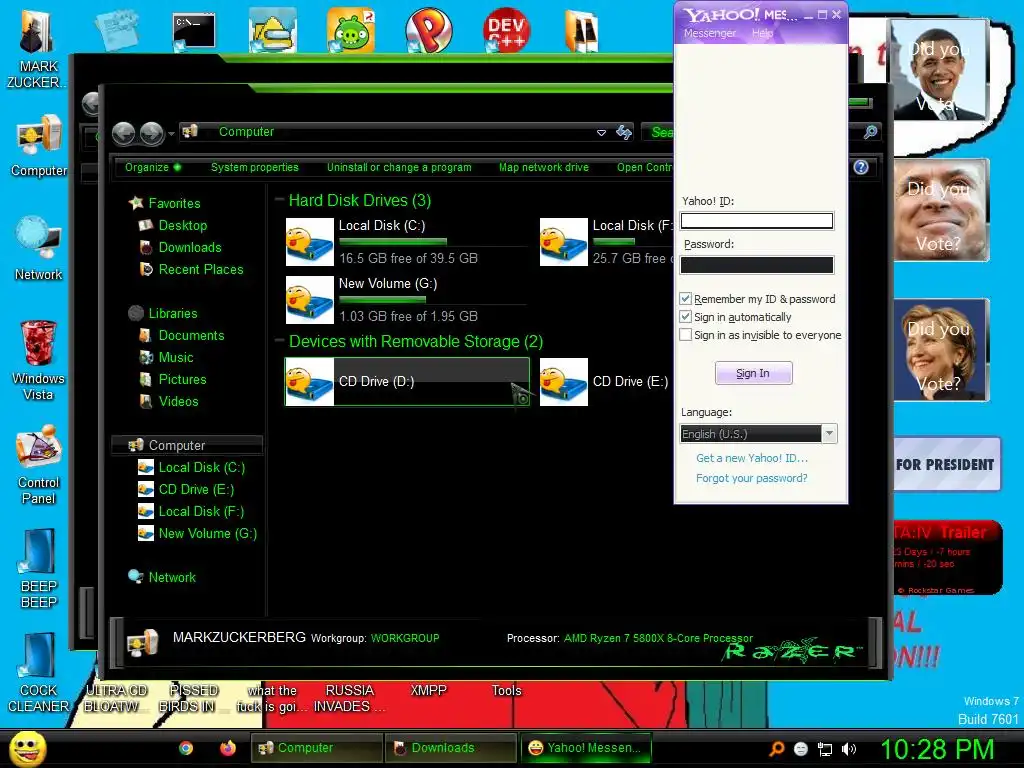Screen dimensions: 1024x768
Task: Open the Help menu in Yahoo Messenger
Action: click(x=761, y=33)
